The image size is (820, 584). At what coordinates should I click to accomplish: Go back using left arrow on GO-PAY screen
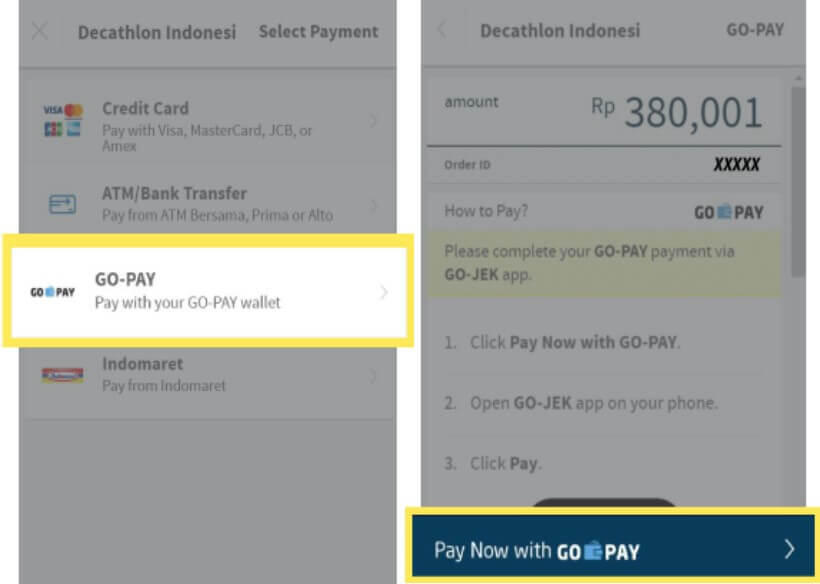pos(442,30)
